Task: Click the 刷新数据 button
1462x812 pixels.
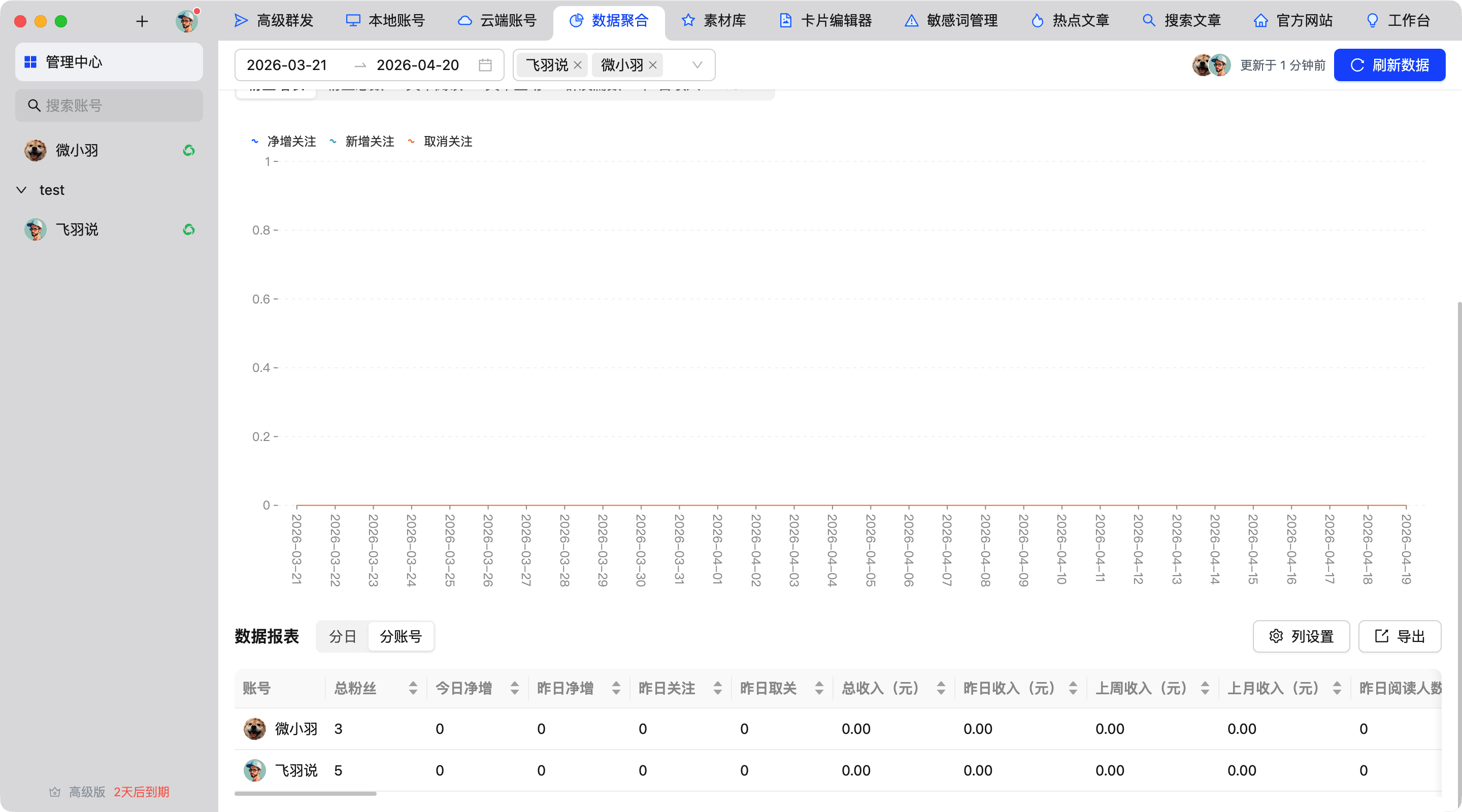Action: pyautogui.click(x=1389, y=65)
